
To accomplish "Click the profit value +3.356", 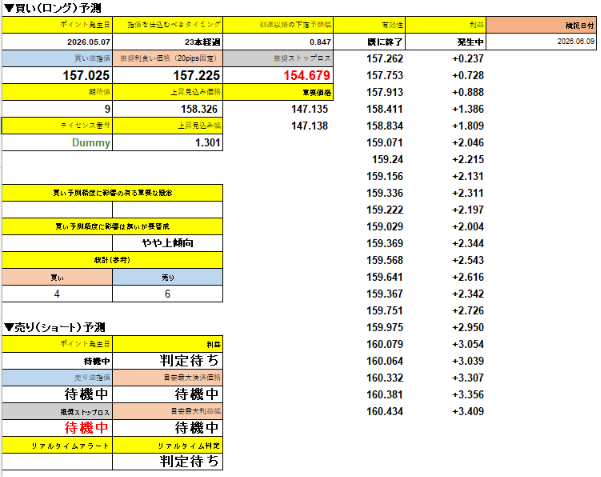I will [x=468, y=394].
